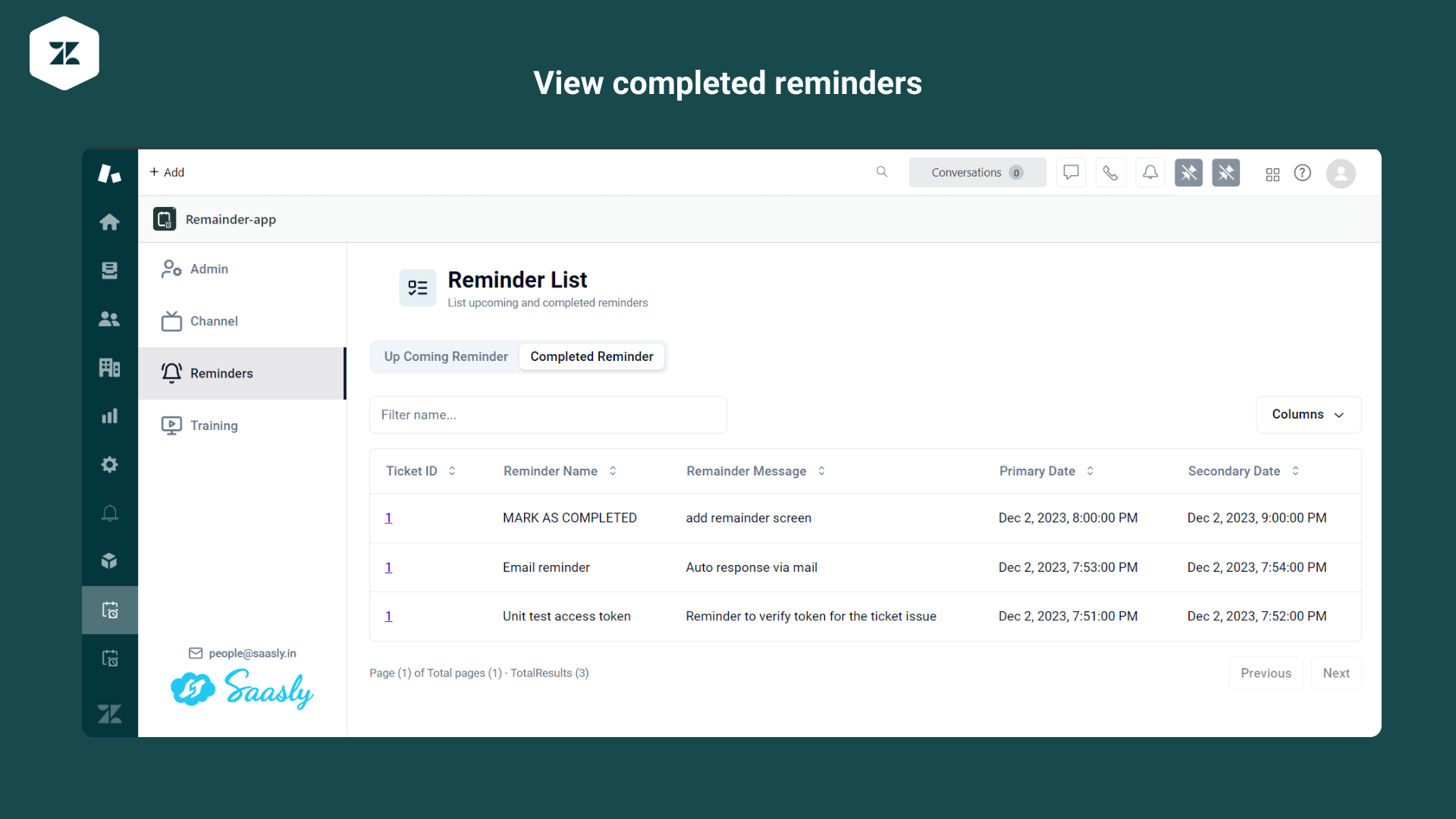
Task: Switch to Upcoming Reminder tab
Action: [445, 356]
